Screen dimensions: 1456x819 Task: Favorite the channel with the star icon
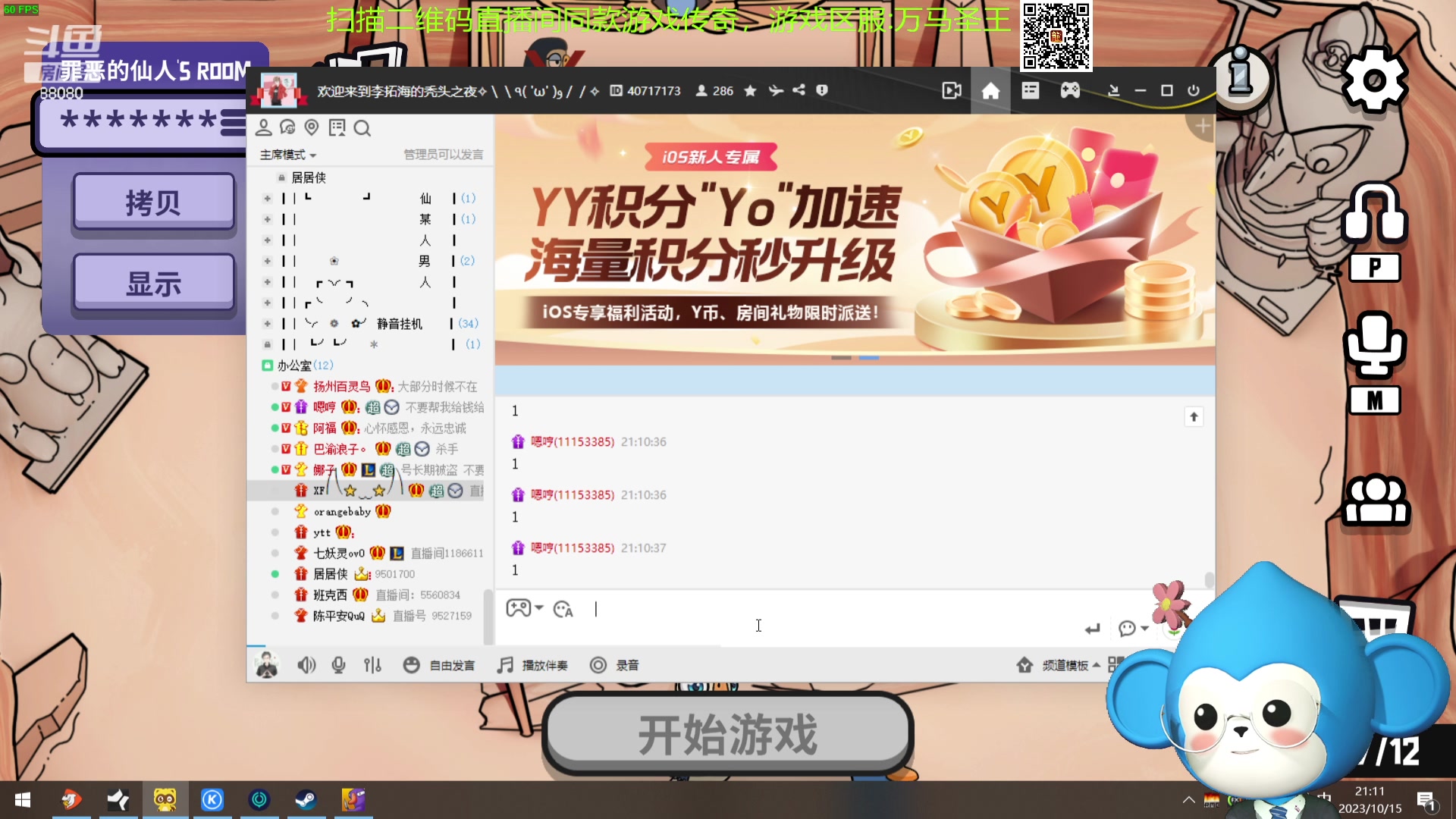pyautogui.click(x=750, y=90)
